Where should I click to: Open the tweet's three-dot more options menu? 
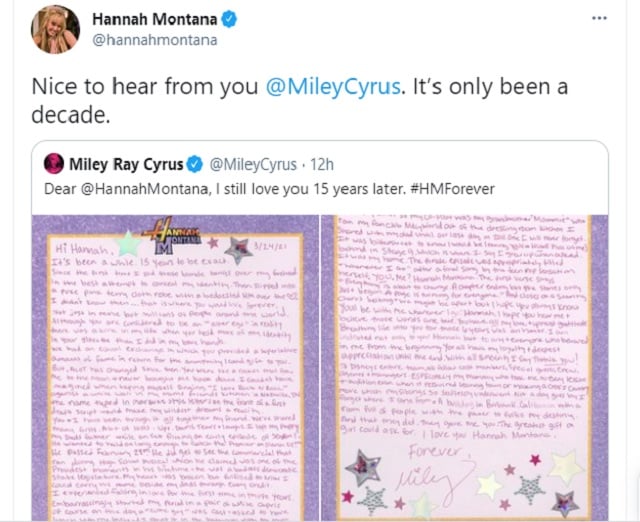[x=599, y=18]
